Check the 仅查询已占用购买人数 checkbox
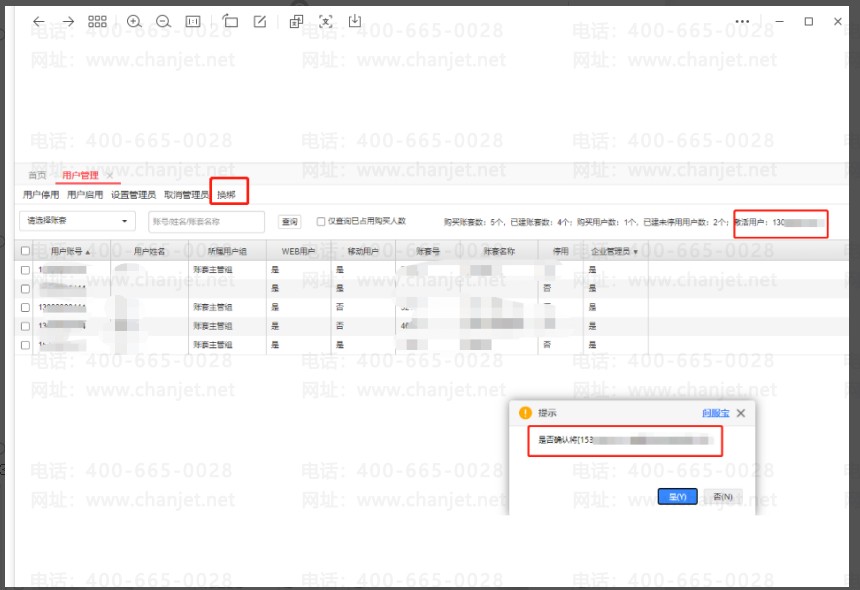The width and height of the screenshot is (860, 590). coord(321,221)
